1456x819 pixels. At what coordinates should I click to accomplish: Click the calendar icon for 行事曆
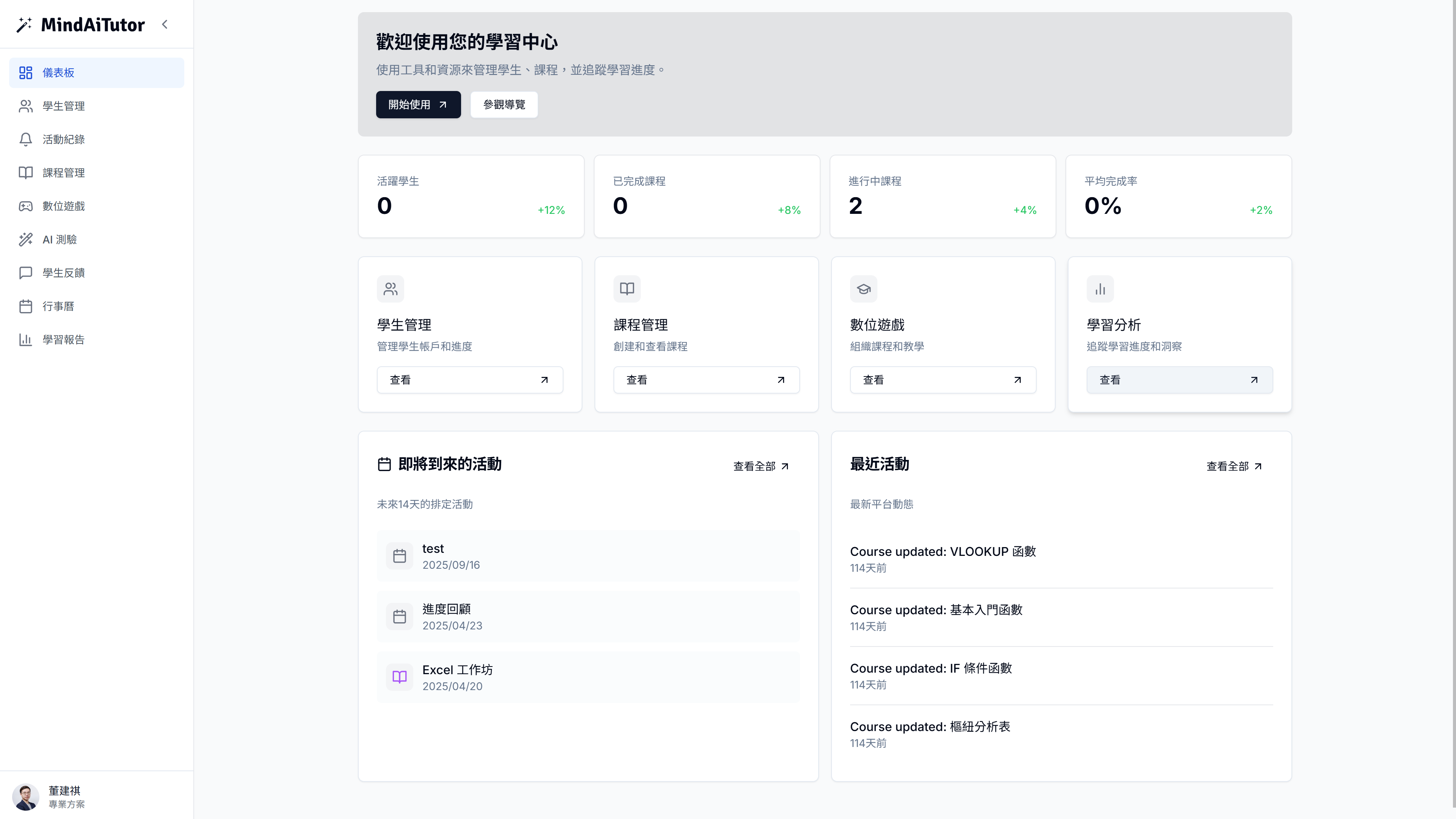[x=25, y=306]
